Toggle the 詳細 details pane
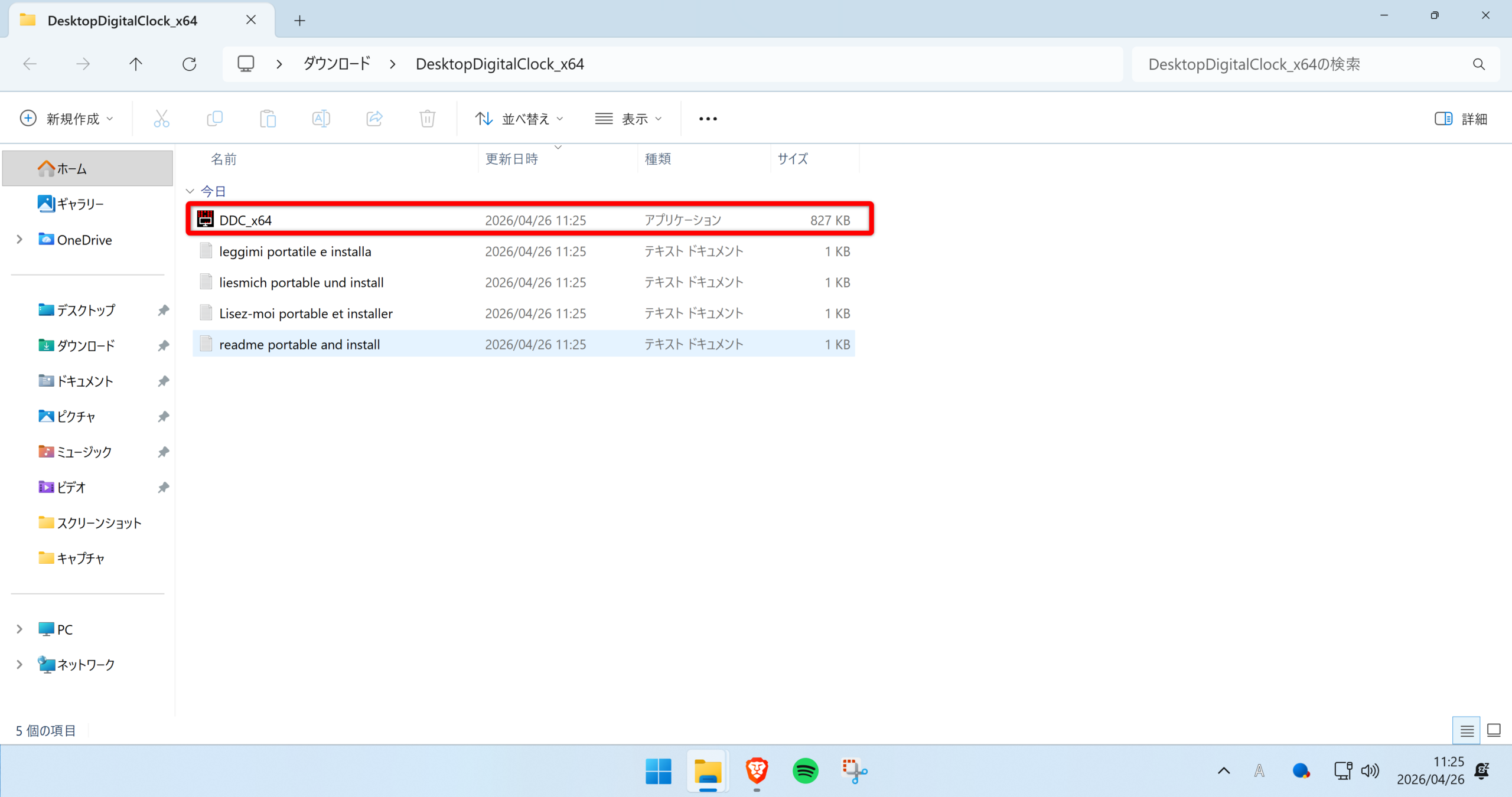 tap(1461, 119)
